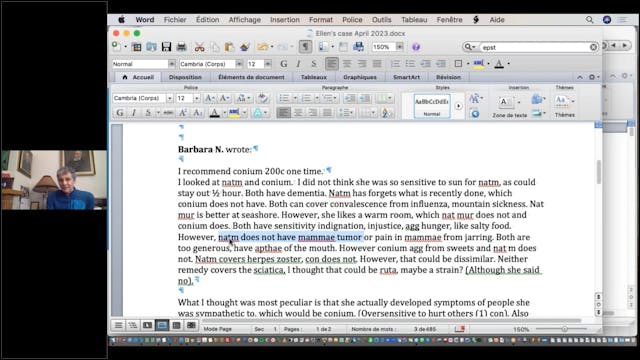The image size is (640, 360).
Task: Switch to the Disposition tab
Action: point(185,77)
